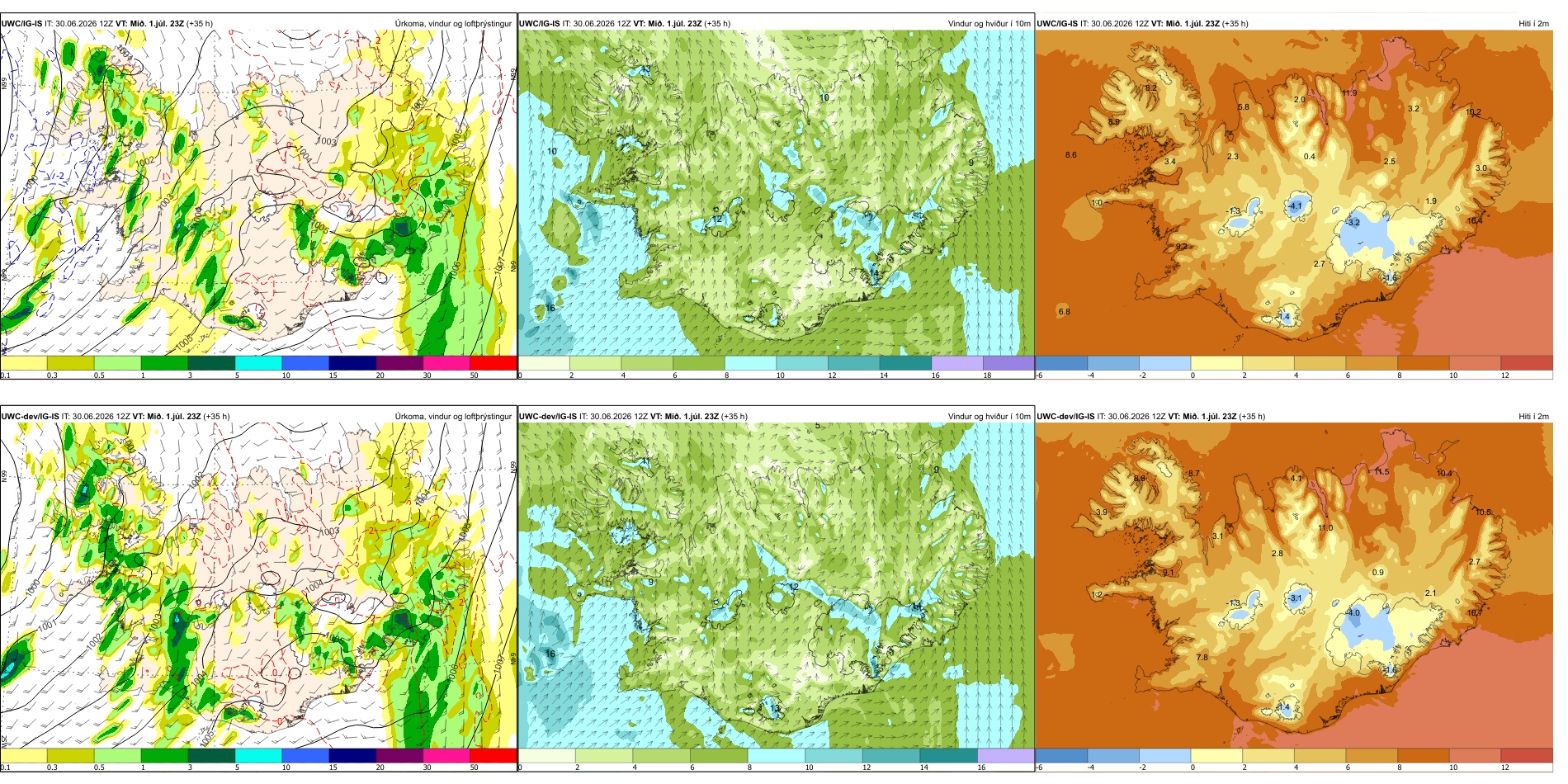Click UWC/IG-IS title 'Hiti í 2m'
Image resolution: width=1568 pixels, height=784 pixels.
click(x=1533, y=23)
